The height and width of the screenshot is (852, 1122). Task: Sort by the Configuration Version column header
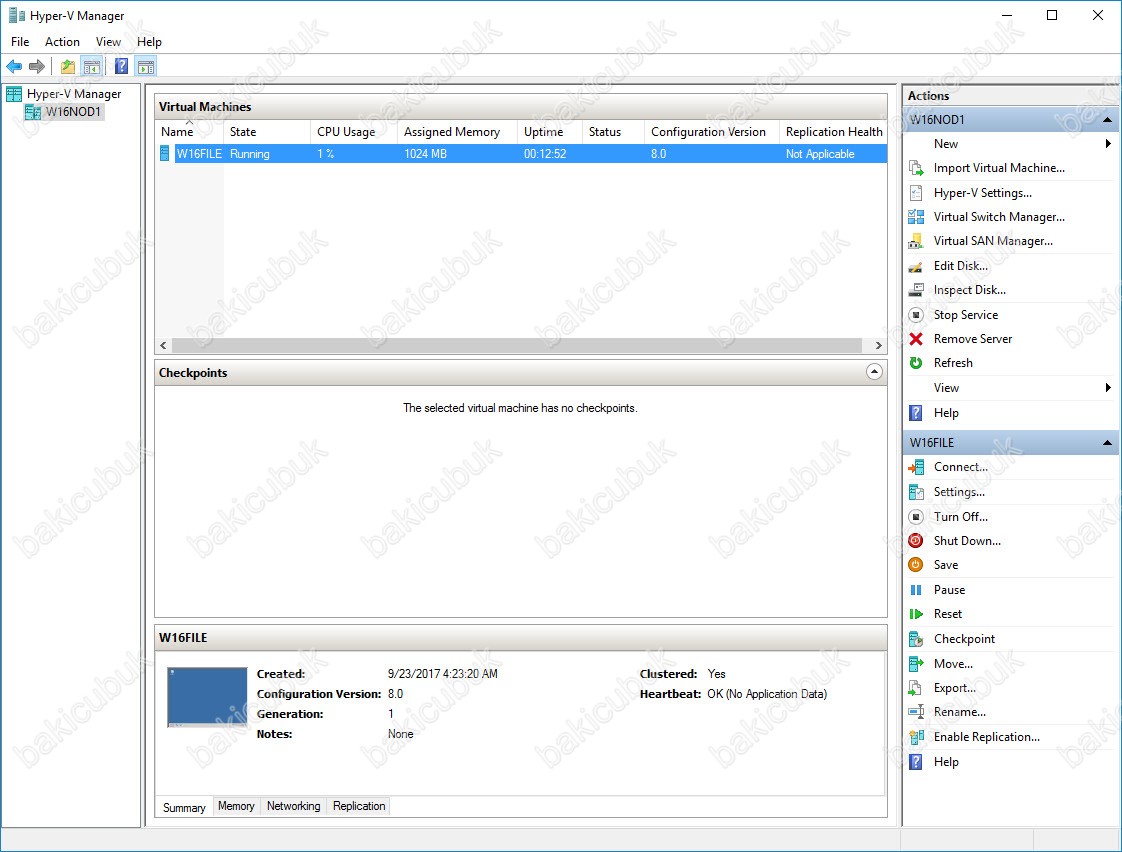pyautogui.click(x=711, y=132)
